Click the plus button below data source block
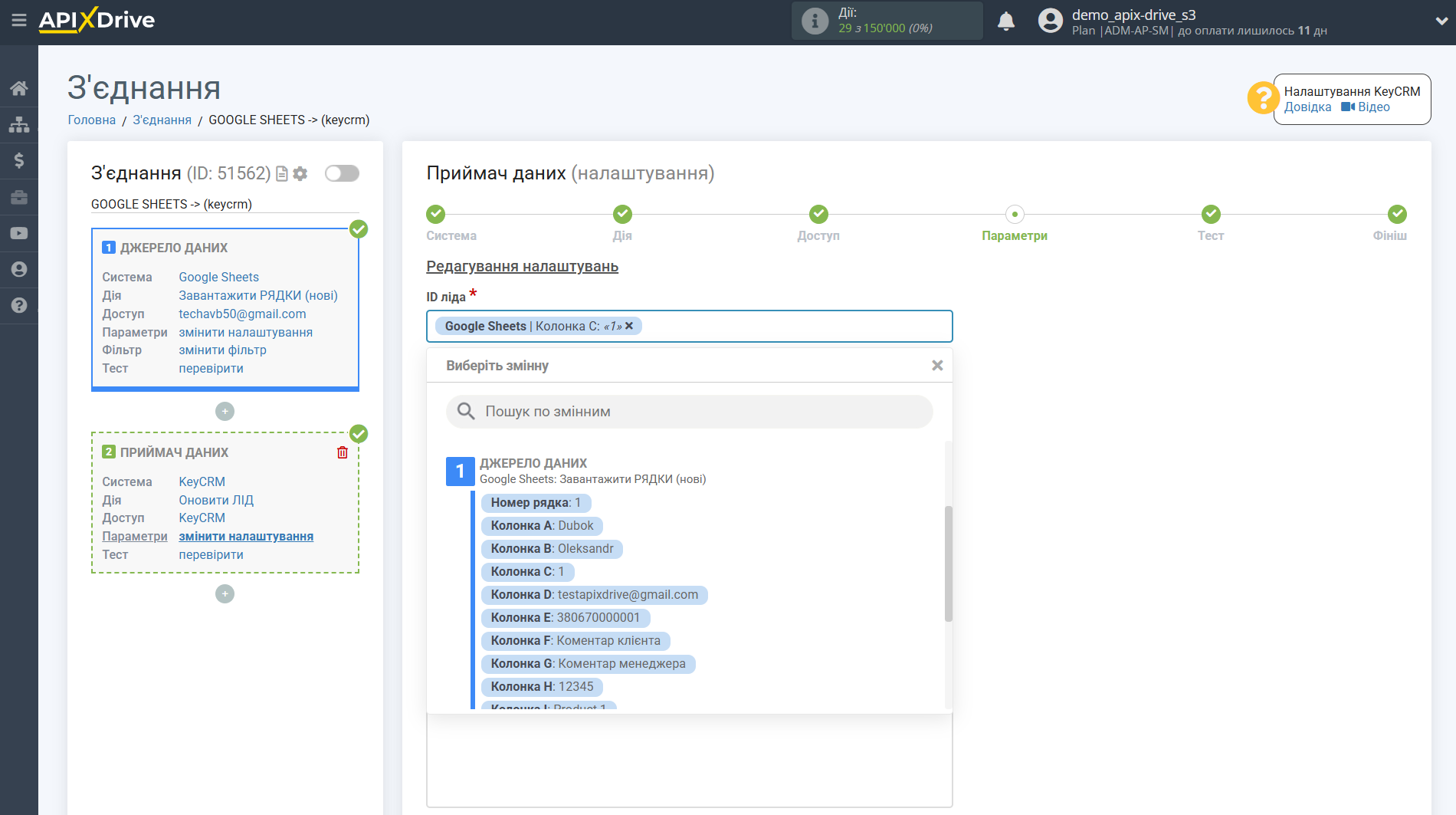1456x815 pixels. 225,412
